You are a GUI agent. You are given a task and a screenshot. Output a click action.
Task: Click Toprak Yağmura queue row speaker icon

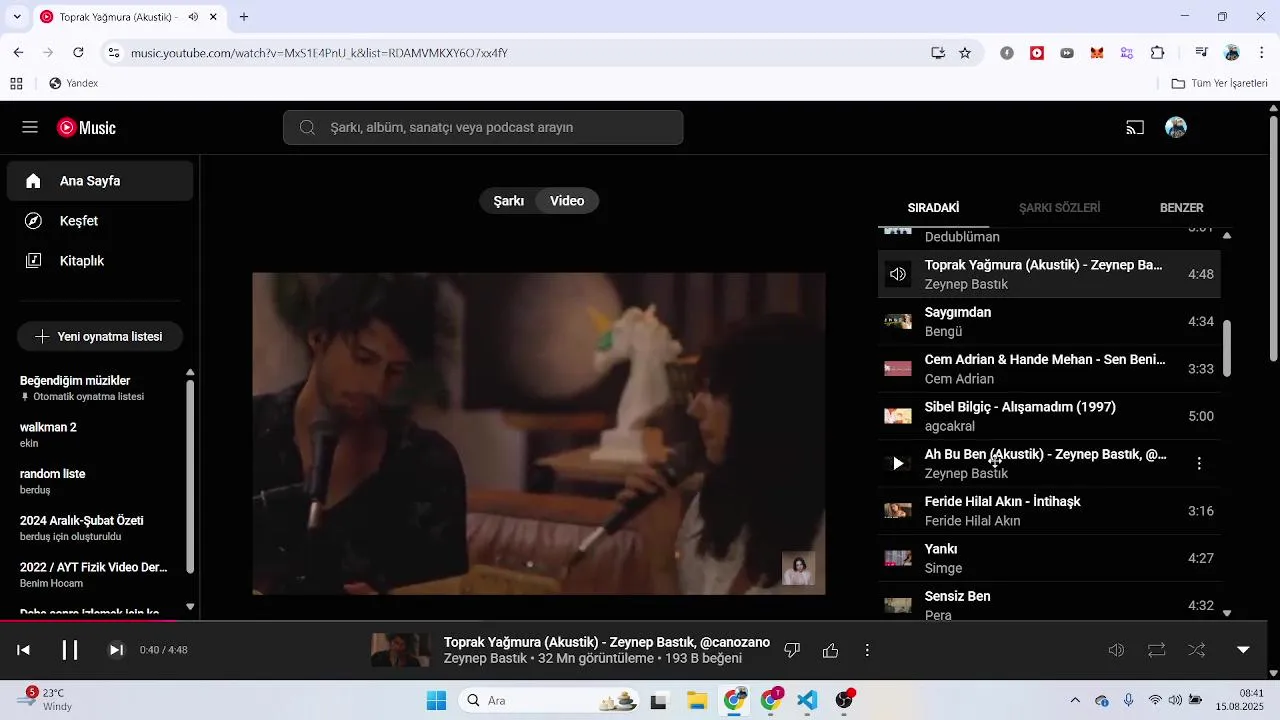click(898, 274)
